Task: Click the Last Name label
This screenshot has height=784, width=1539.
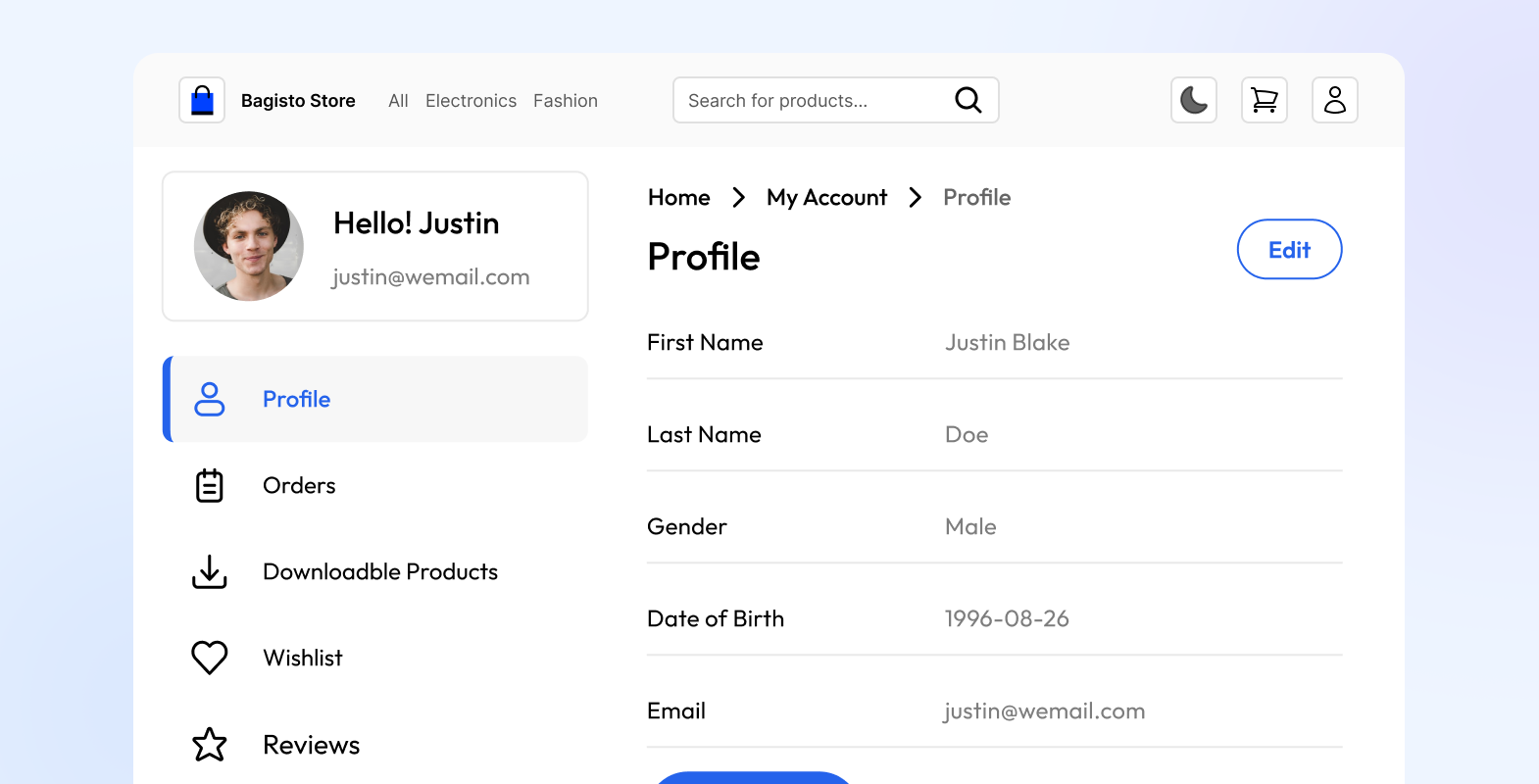Action: point(704,435)
